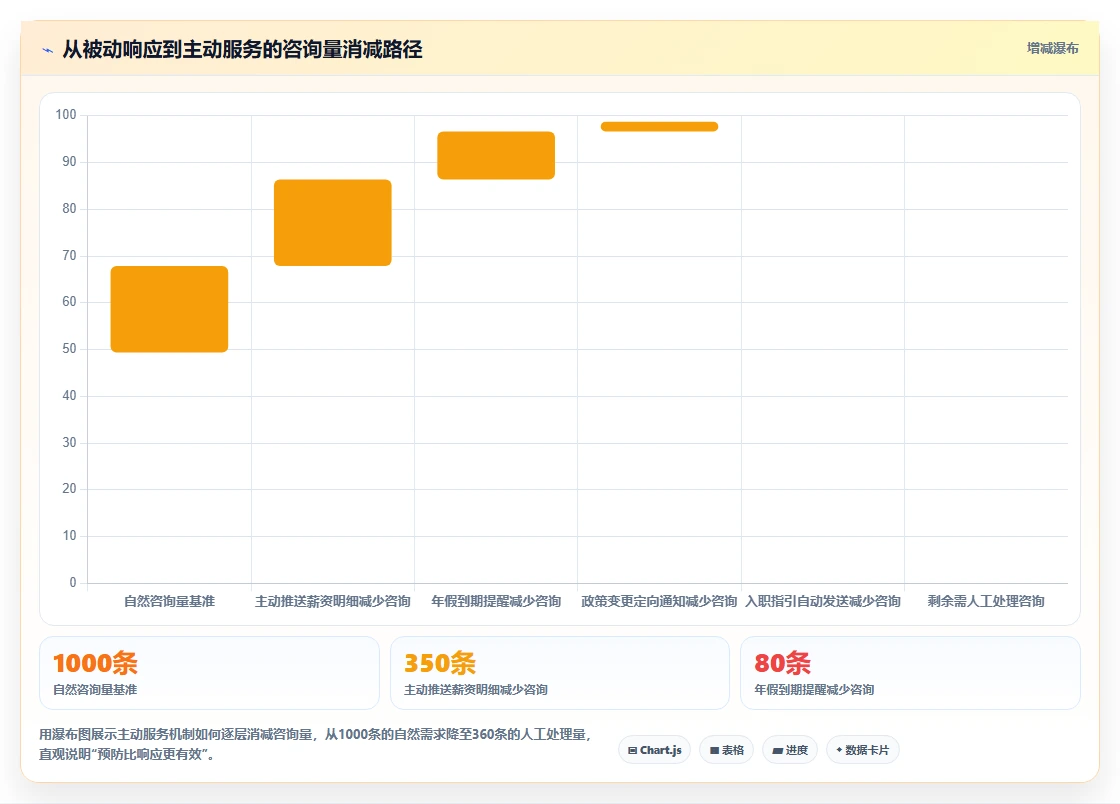
Task: Select the 主动推送薪资明细减少咨询 orange bar
Action: point(333,223)
